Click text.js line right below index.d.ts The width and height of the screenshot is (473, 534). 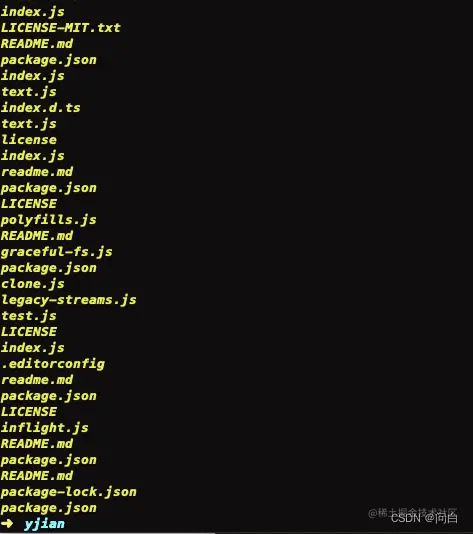[x=29, y=124]
